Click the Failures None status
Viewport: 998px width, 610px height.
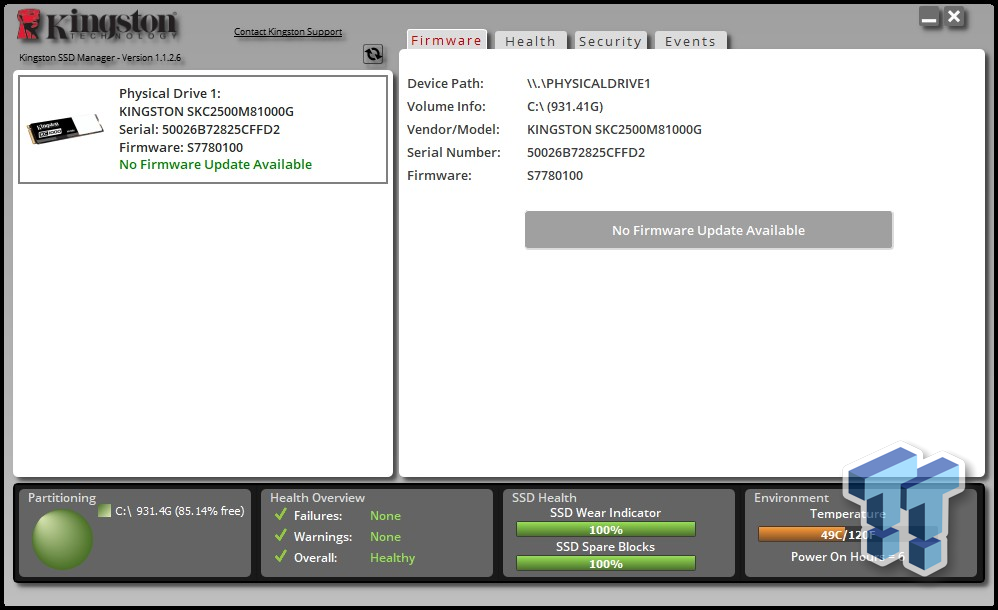point(386,516)
